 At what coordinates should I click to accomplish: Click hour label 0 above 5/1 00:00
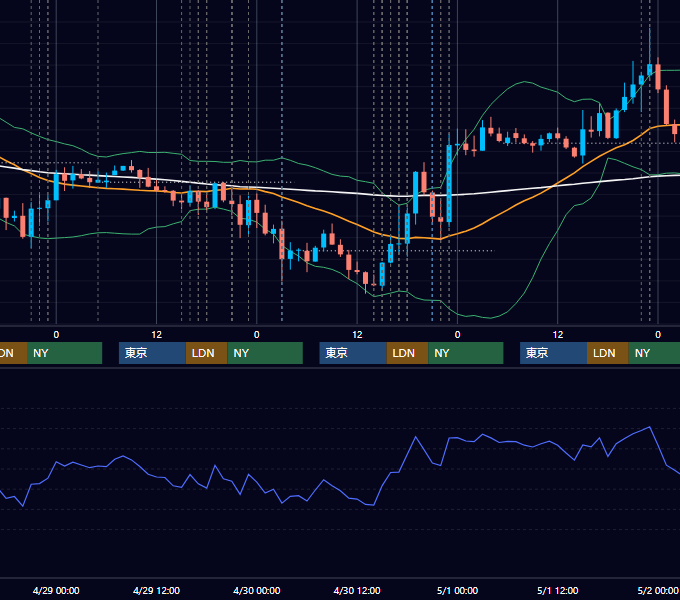pos(458,335)
